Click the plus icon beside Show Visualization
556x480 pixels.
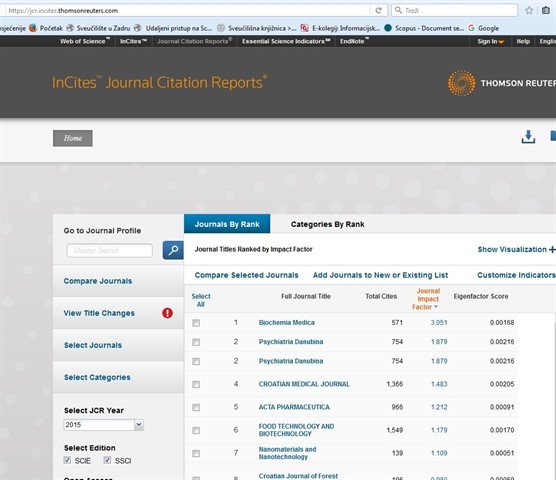click(552, 250)
